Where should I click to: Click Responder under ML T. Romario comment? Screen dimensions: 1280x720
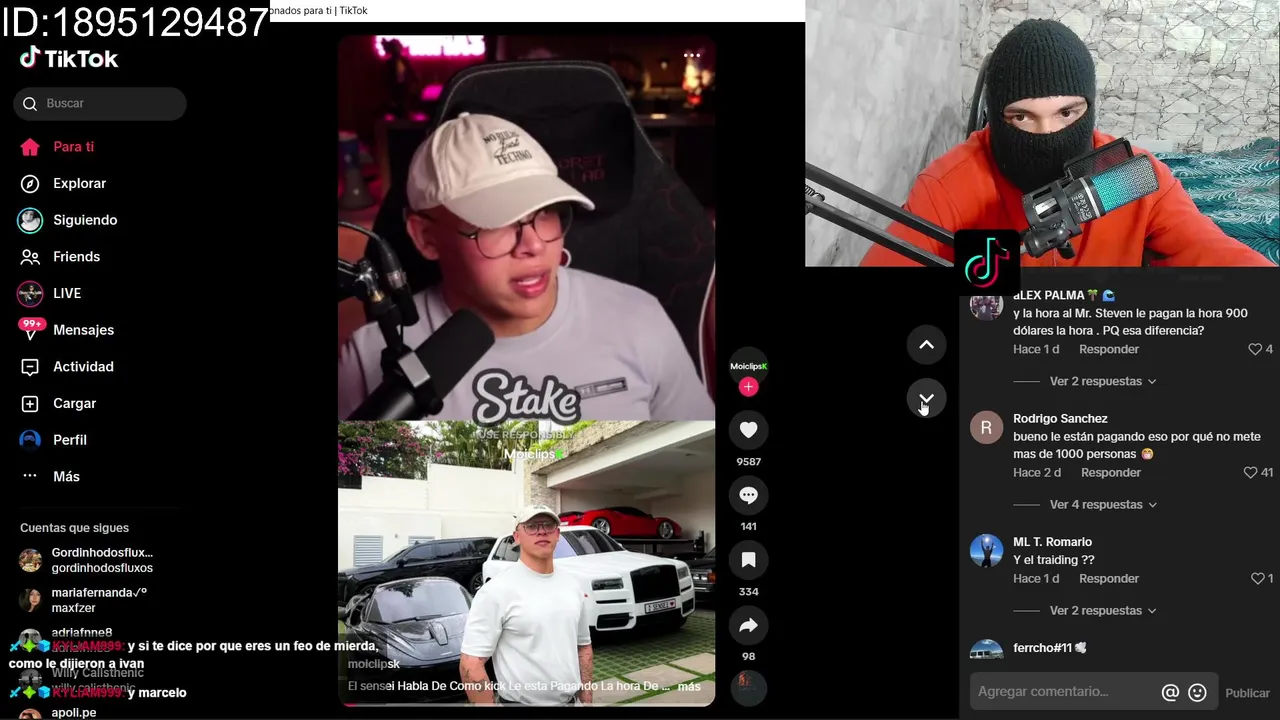point(1109,578)
